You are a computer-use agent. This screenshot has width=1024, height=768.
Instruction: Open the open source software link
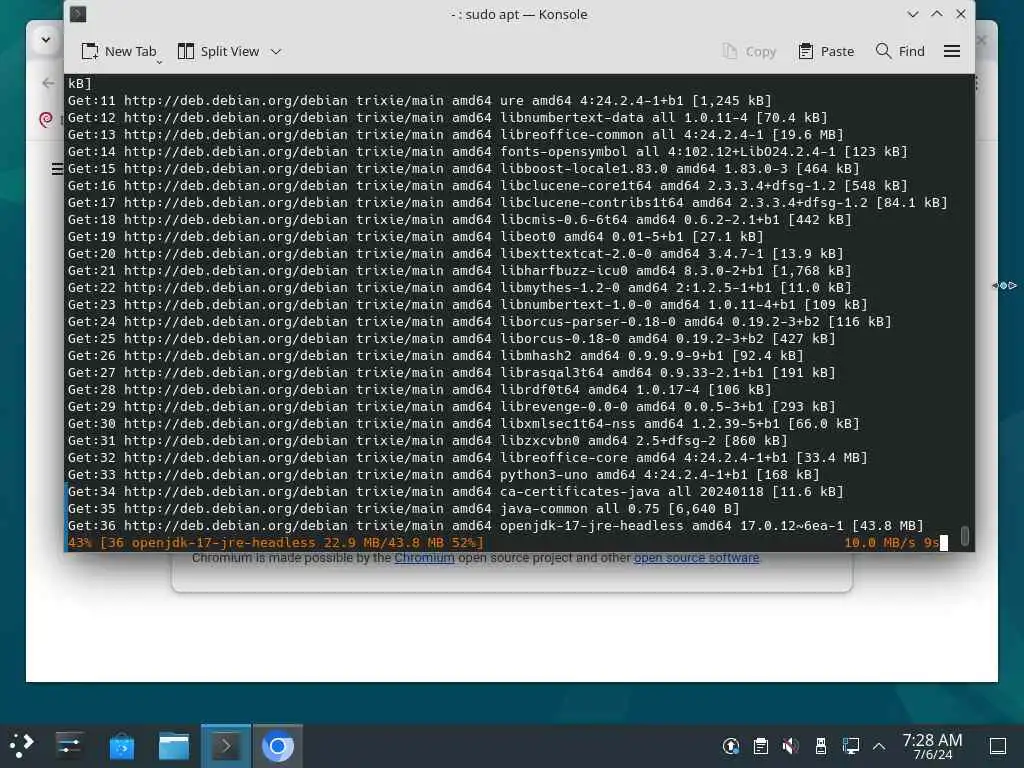pyautogui.click(x=696, y=558)
